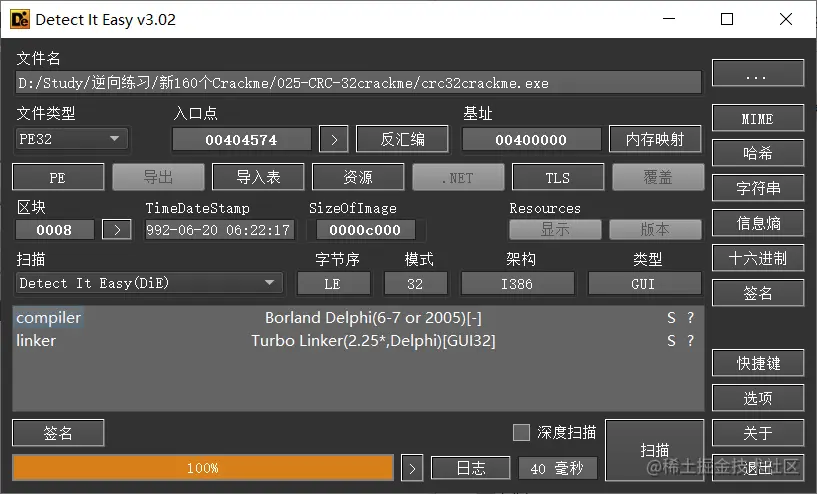Open the 选项 options dialog
Image resolution: width=817 pixels, height=494 pixels.
tap(758, 398)
